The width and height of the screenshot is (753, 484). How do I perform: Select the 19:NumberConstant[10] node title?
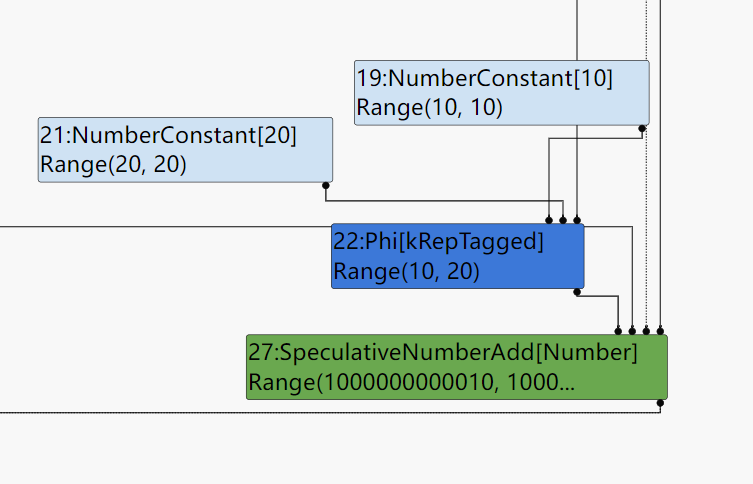pyautogui.click(x=484, y=77)
